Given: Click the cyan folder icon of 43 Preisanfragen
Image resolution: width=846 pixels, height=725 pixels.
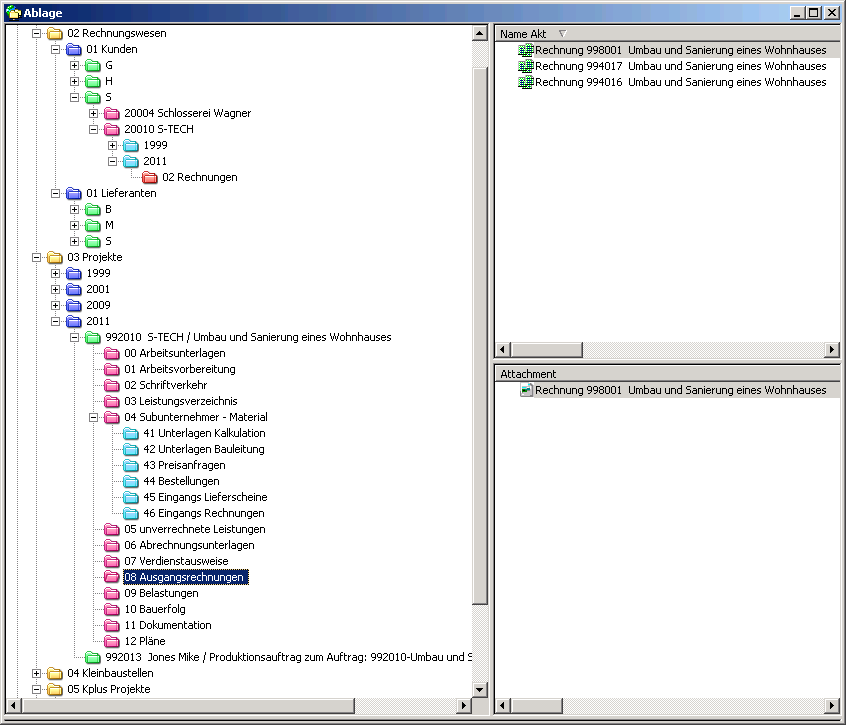Looking at the screenshot, I should 131,466.
